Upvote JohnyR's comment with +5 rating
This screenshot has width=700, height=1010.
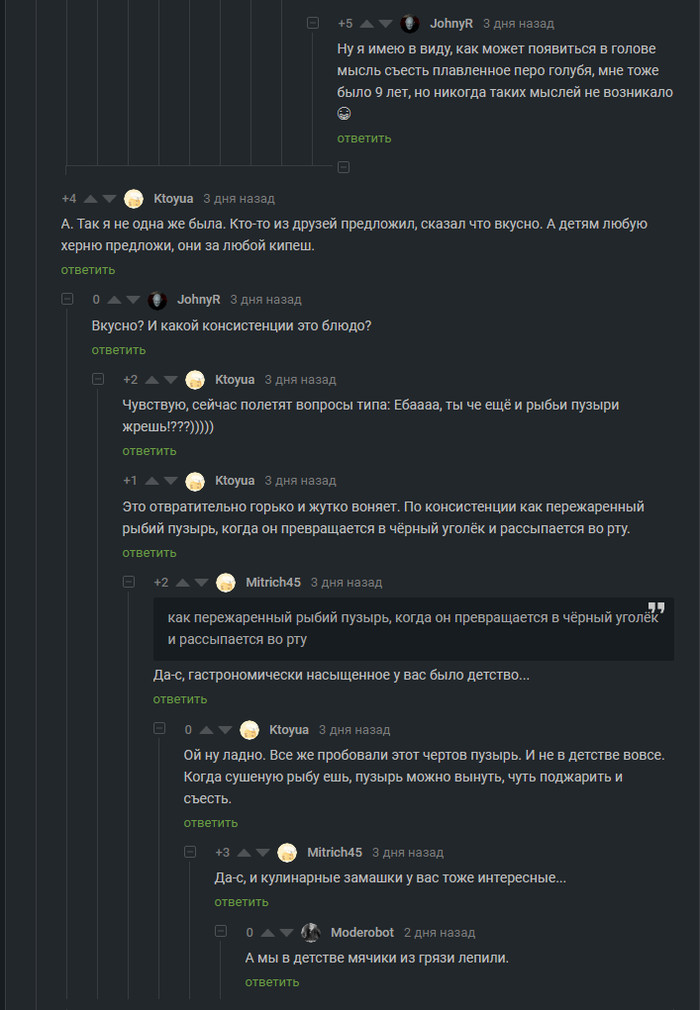[366, 23]
